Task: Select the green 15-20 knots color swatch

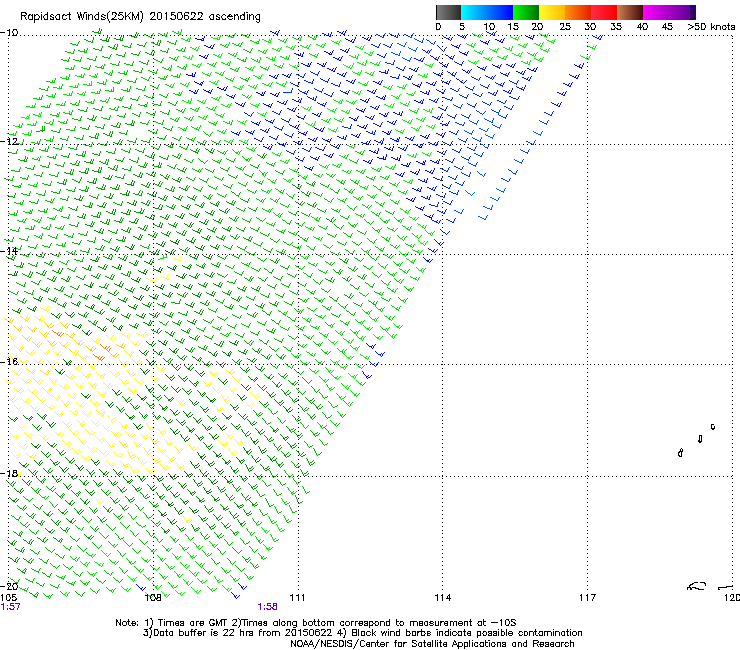Action: tap(526, 12)
